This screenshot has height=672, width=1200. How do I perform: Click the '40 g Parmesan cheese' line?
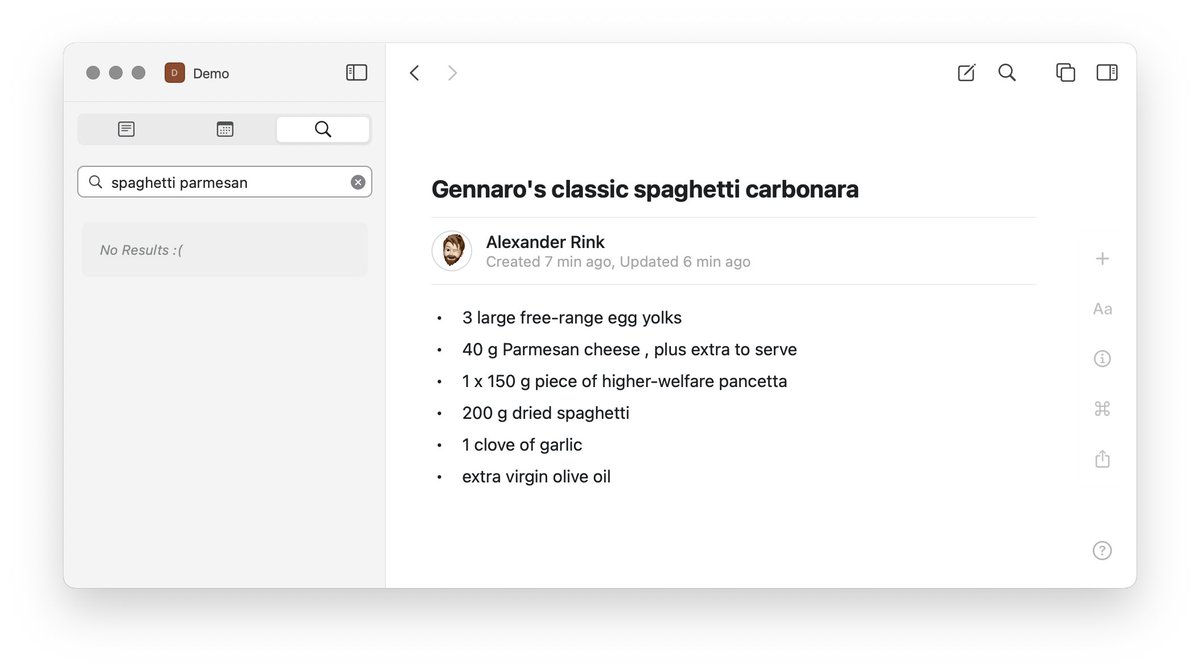(630, 350)
